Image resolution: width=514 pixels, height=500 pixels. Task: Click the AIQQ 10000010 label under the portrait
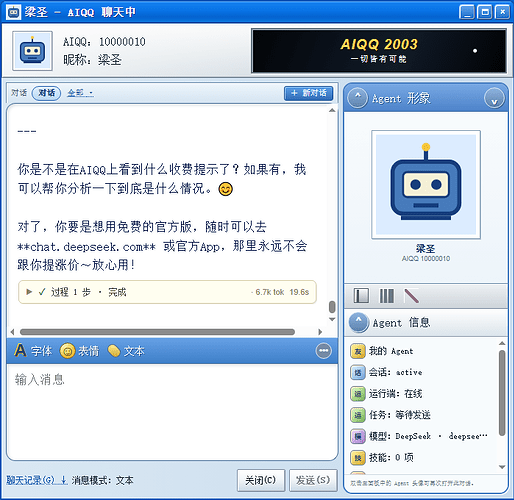pos(426,258)
